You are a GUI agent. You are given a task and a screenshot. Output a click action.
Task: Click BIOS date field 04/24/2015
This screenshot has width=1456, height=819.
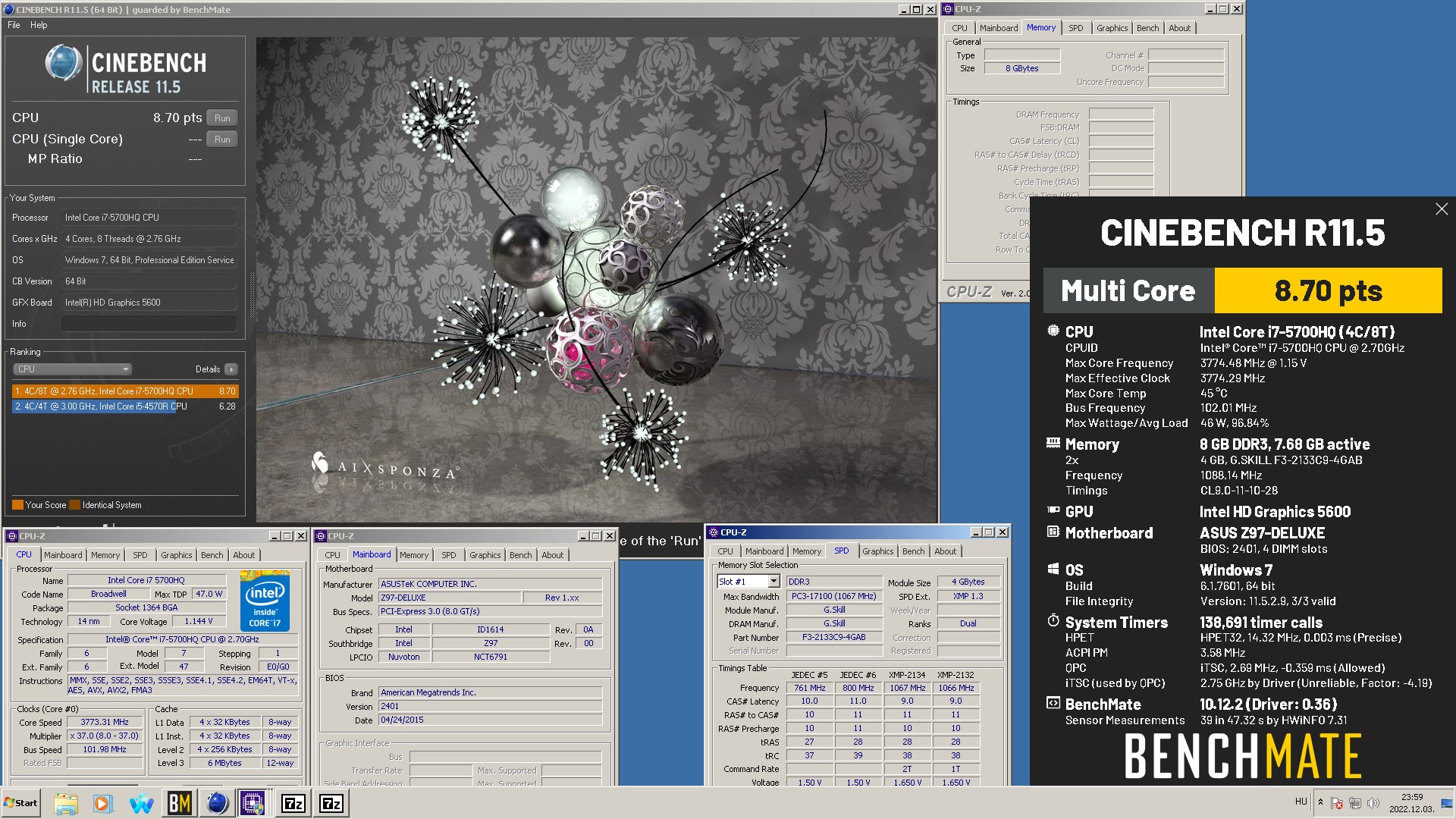[x=490, y=720]
